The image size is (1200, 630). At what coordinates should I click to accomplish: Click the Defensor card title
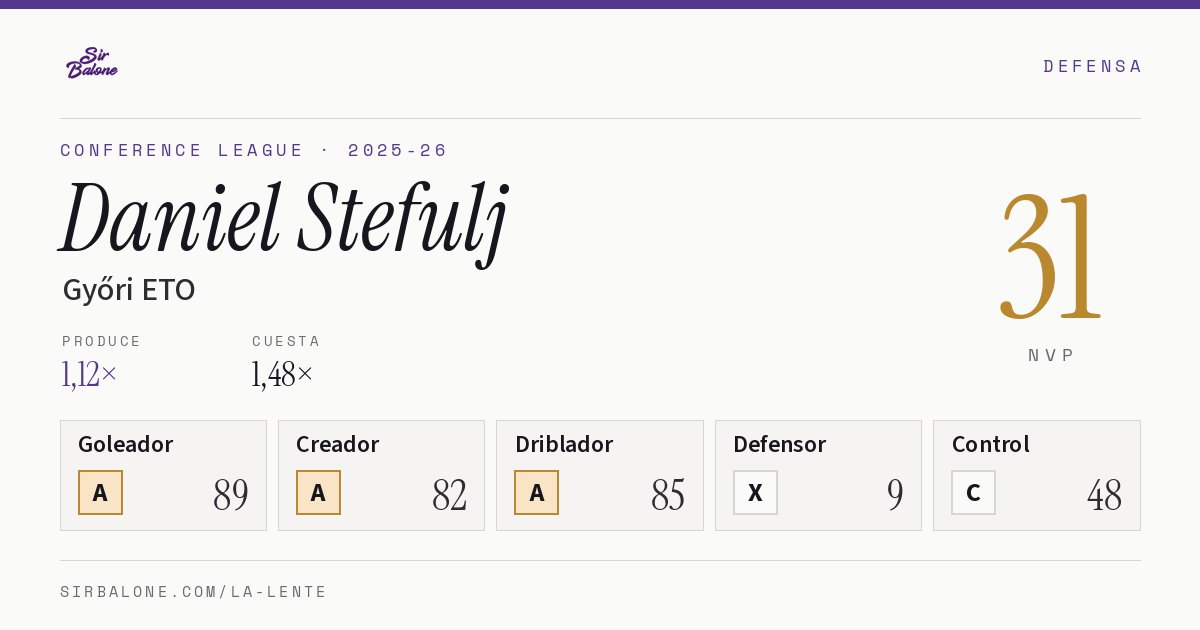(x=780, y=444)
